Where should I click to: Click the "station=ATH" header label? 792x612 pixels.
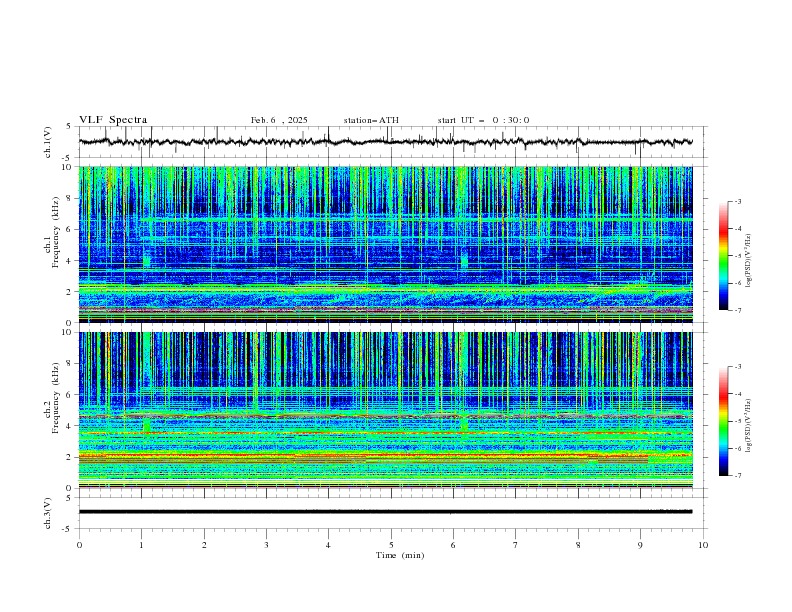(371, 120)
